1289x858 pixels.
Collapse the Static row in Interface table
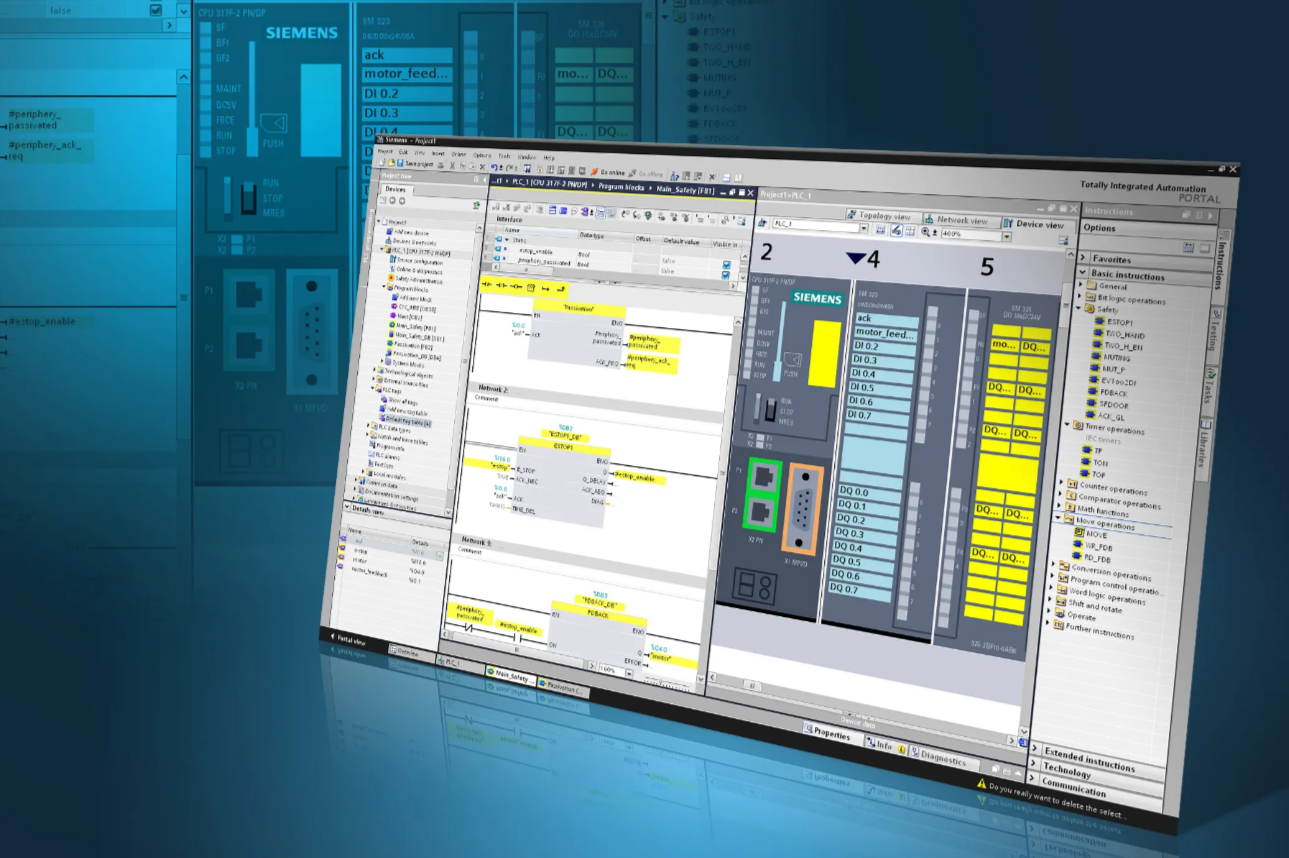tap(507, 240)
